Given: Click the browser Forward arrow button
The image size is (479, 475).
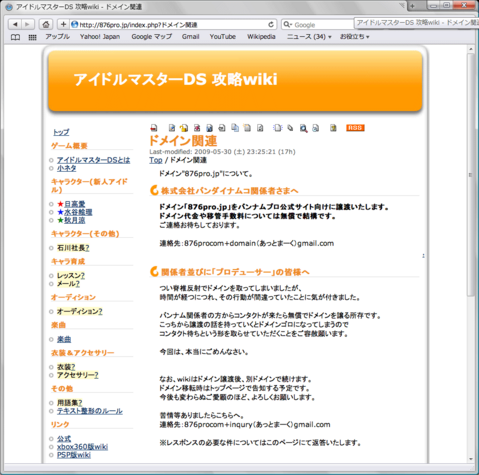Looking at the screenshot, I should 28,24.
